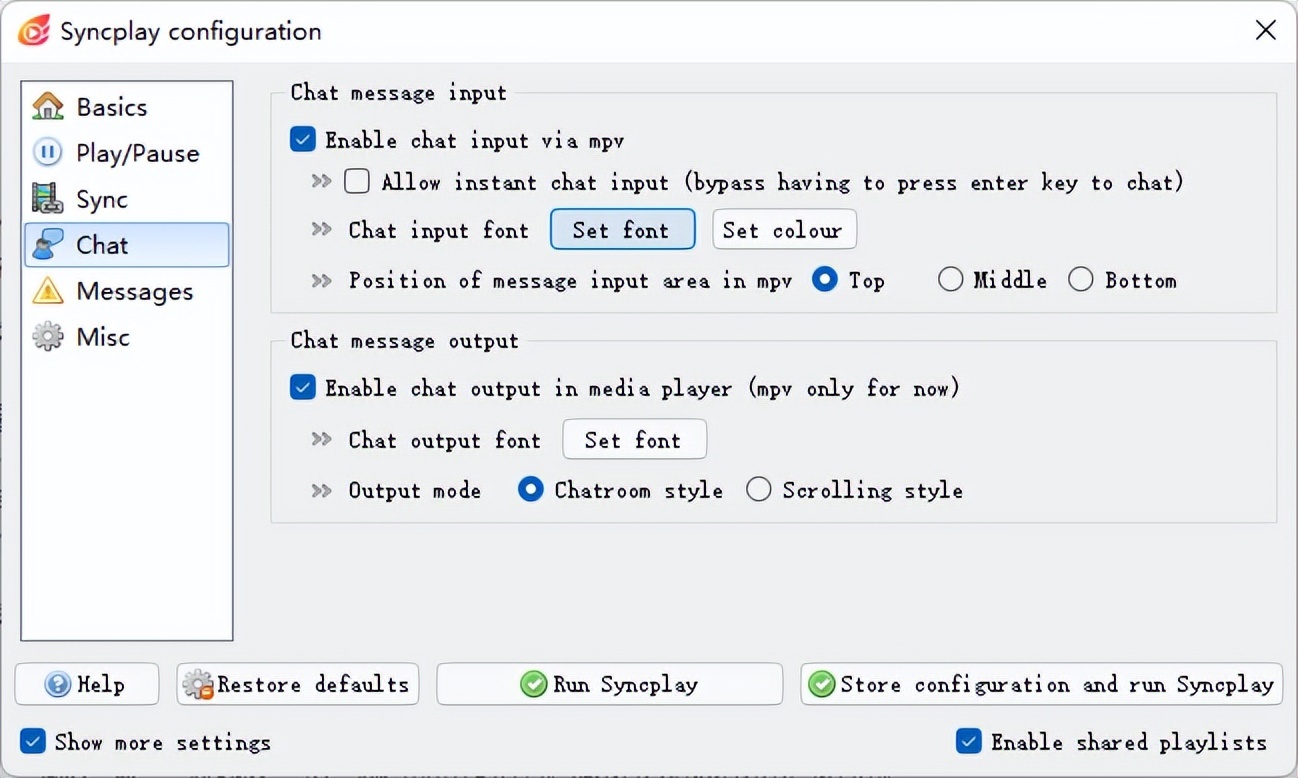Enable instant chat input checkbox
The image size is (1298, 778).
[x=357, y=181]
